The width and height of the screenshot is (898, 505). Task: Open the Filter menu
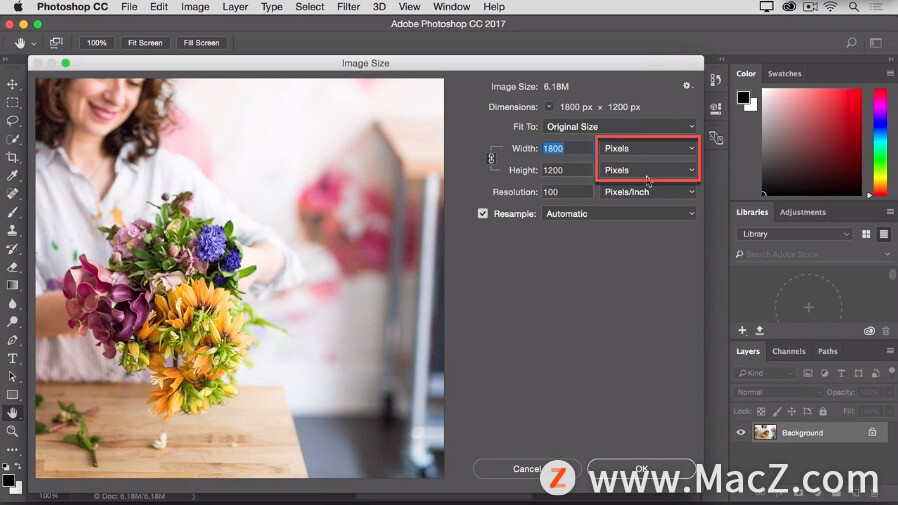(x=348, y=7)
